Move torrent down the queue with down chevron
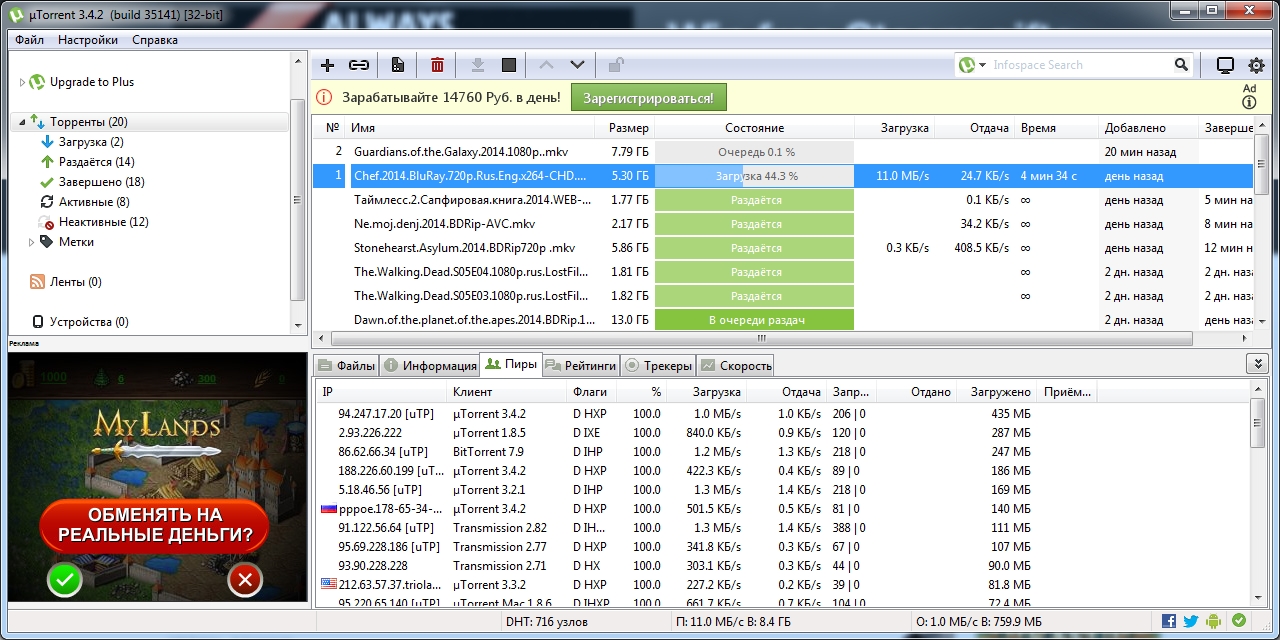 (577, 65)
